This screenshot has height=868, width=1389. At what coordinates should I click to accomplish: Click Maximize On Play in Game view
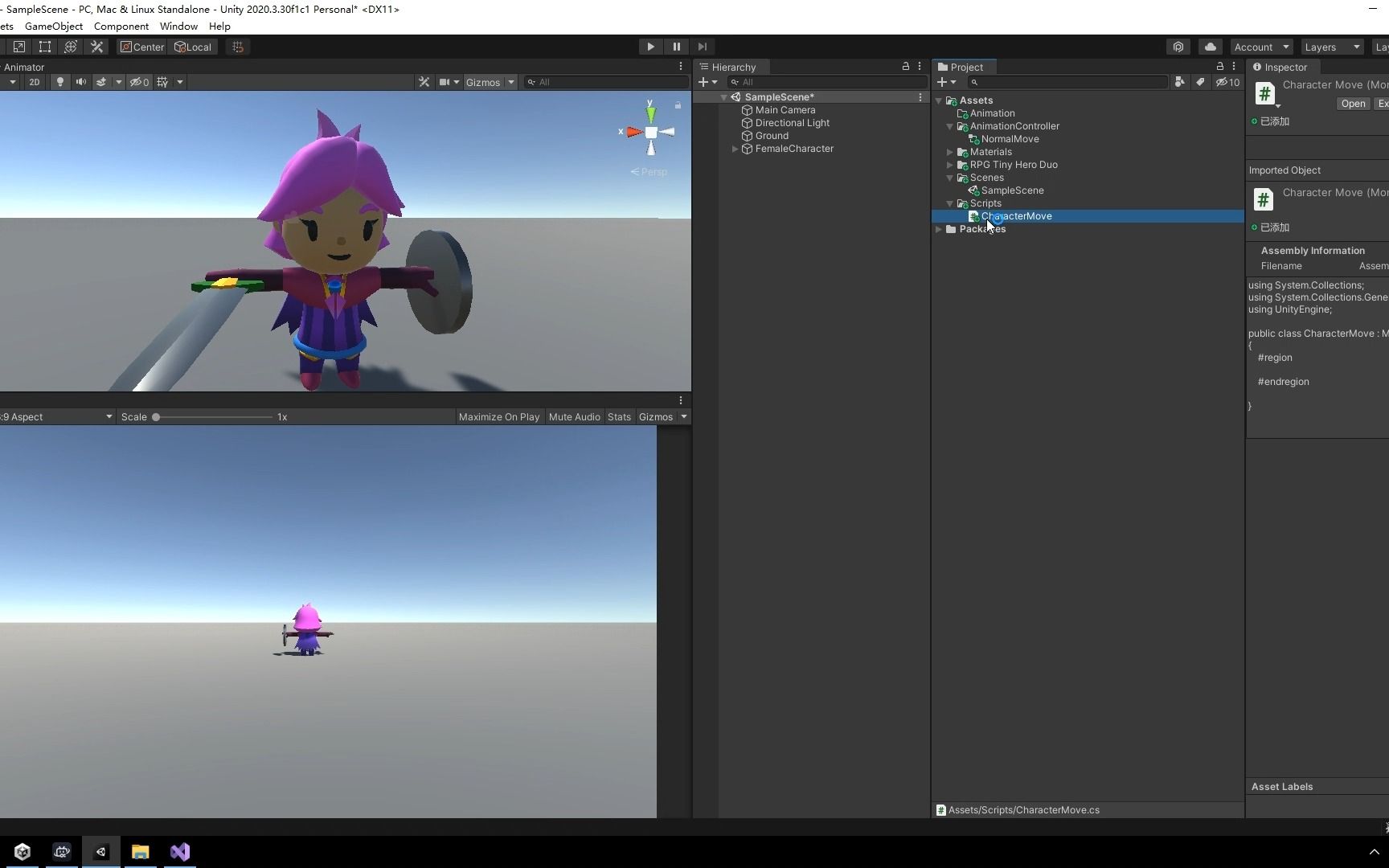pos(498,416)
